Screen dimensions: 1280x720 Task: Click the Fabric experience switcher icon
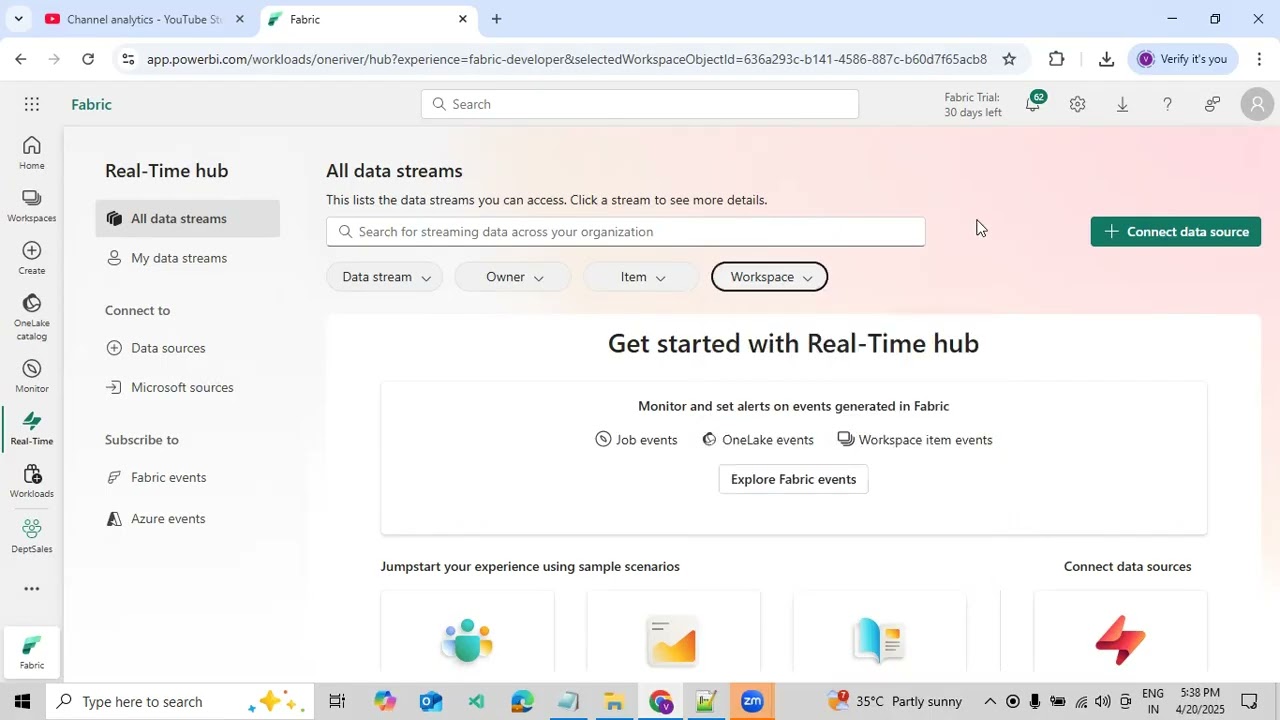(x=32, y=653)
